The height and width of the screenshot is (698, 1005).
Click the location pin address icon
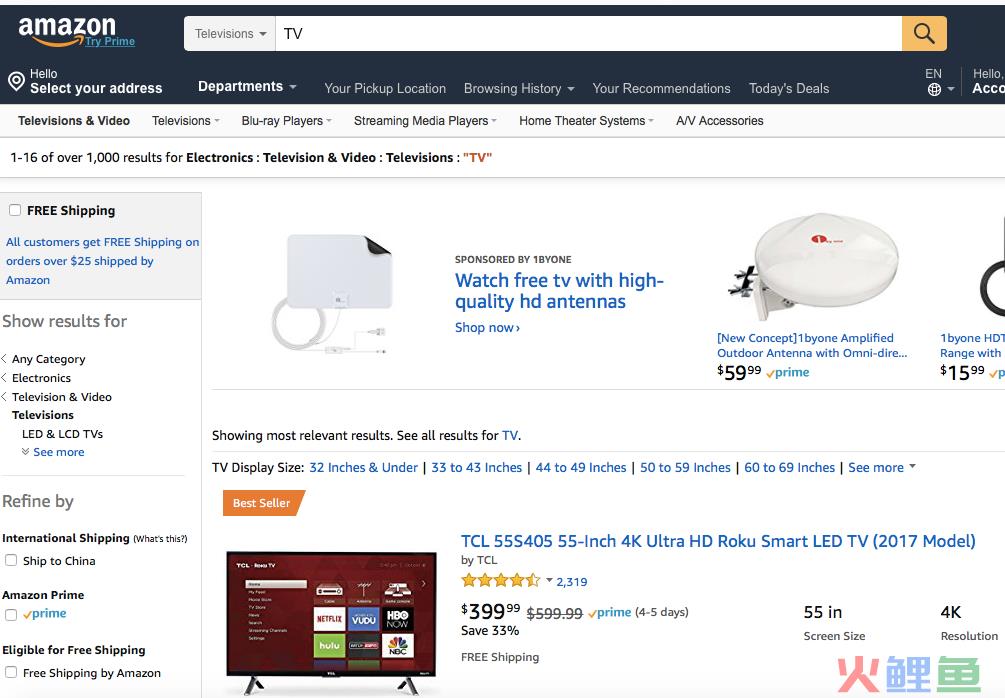click(x=16, y=81)
